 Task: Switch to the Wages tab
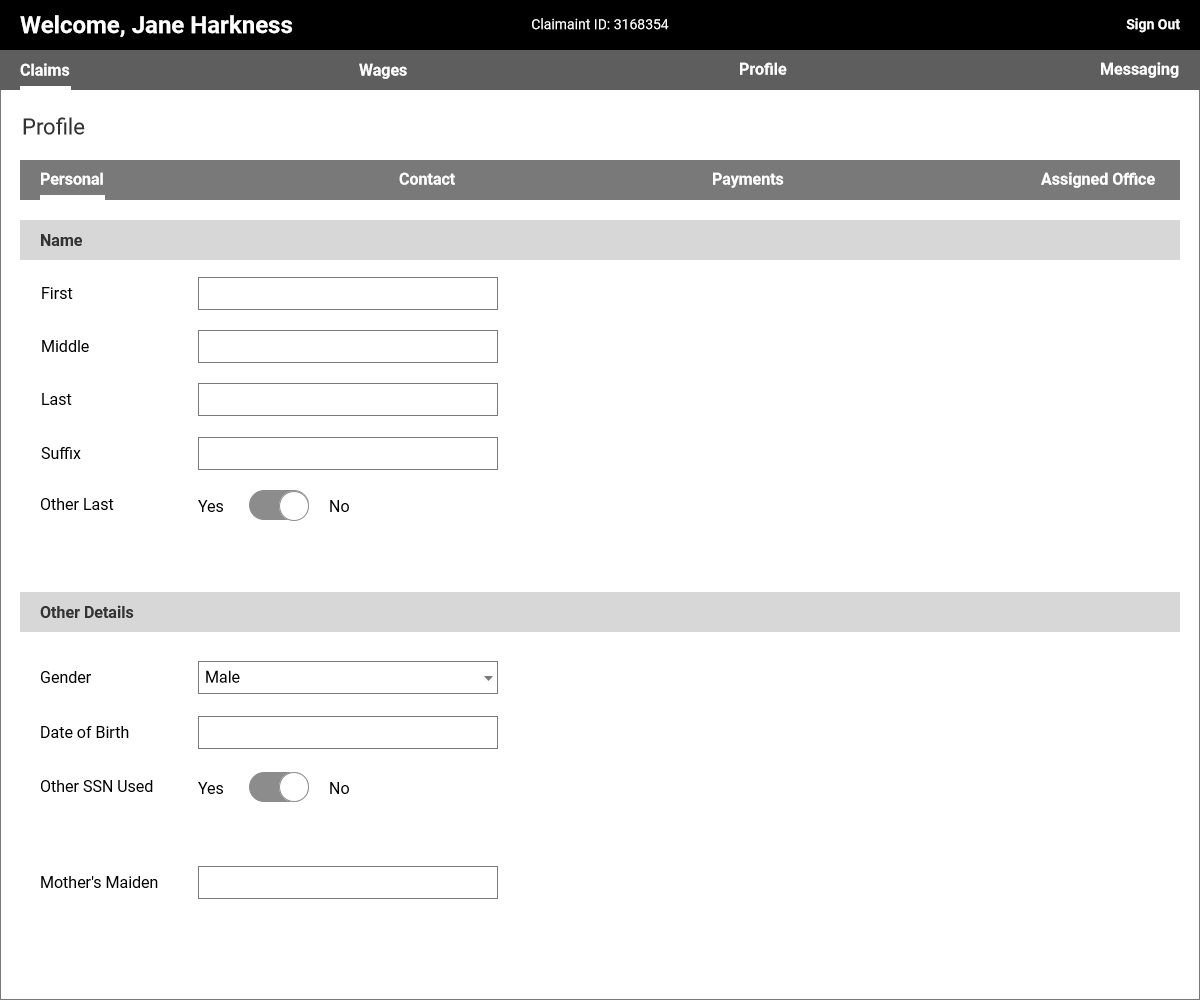tap(383, 70)
